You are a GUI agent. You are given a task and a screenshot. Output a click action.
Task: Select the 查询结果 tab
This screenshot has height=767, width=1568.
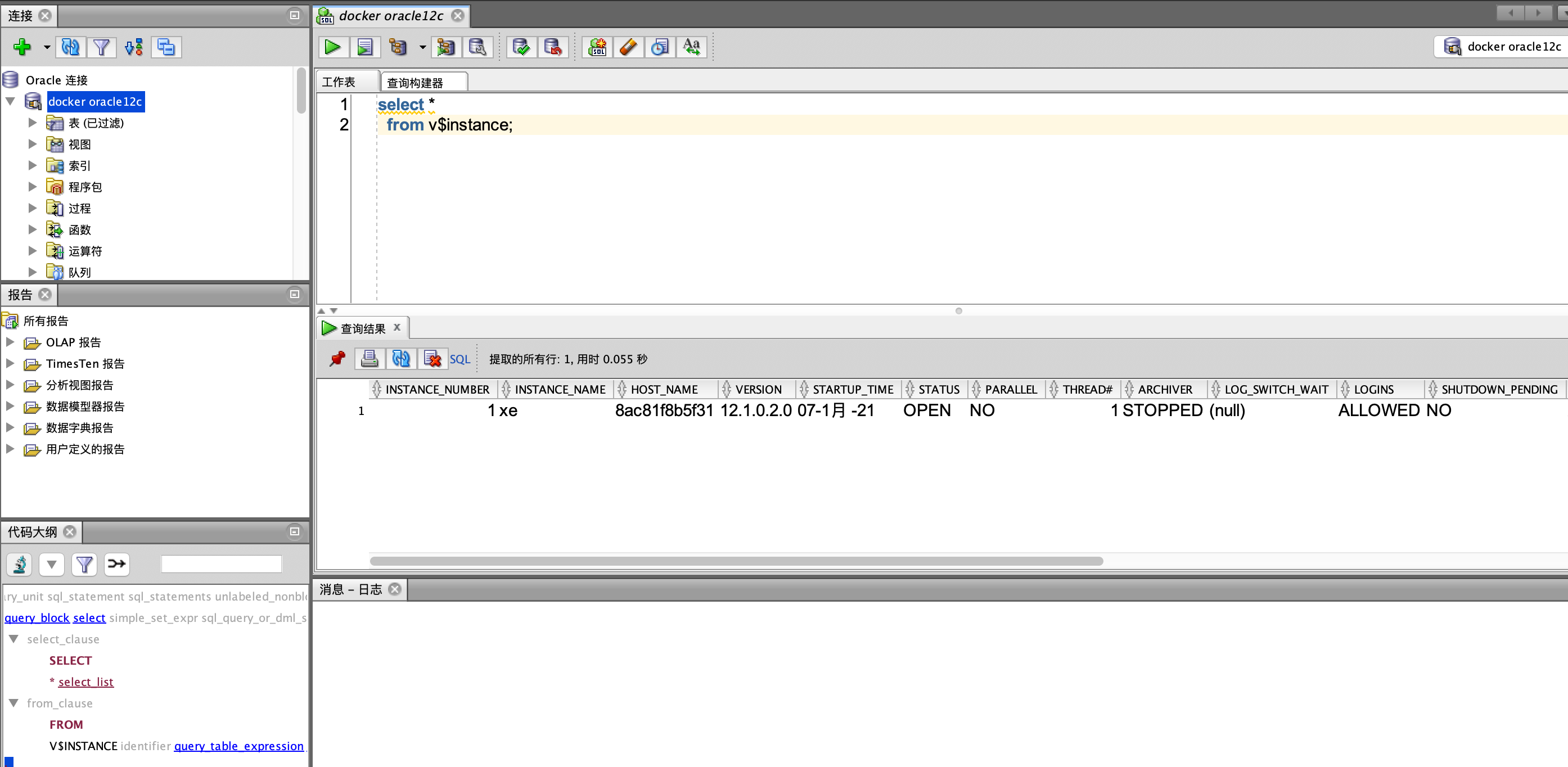pos(362,328)
